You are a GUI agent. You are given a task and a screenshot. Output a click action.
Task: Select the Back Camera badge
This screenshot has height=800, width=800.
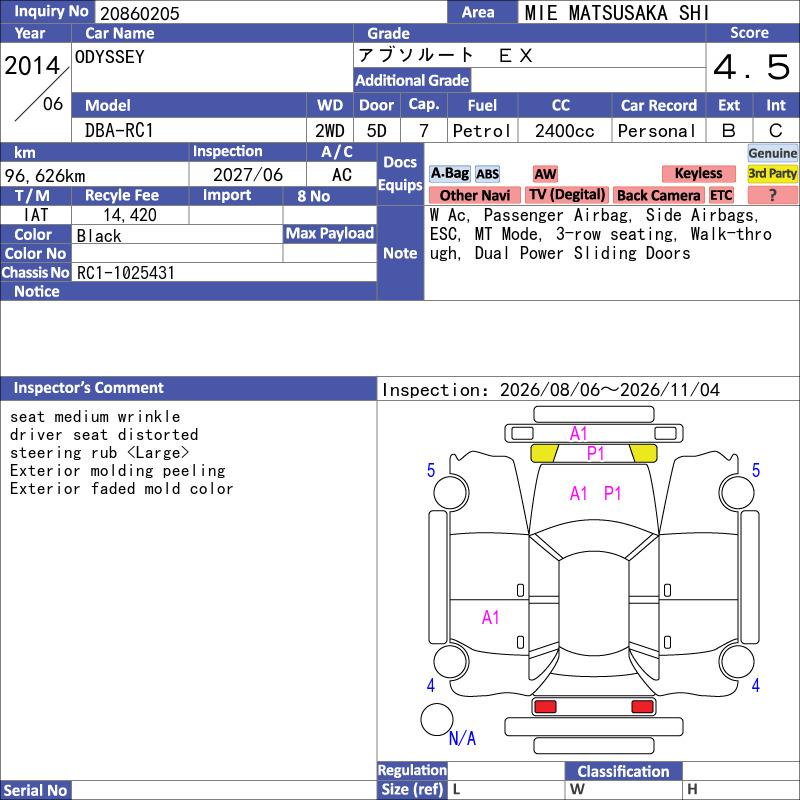point(658,195)
